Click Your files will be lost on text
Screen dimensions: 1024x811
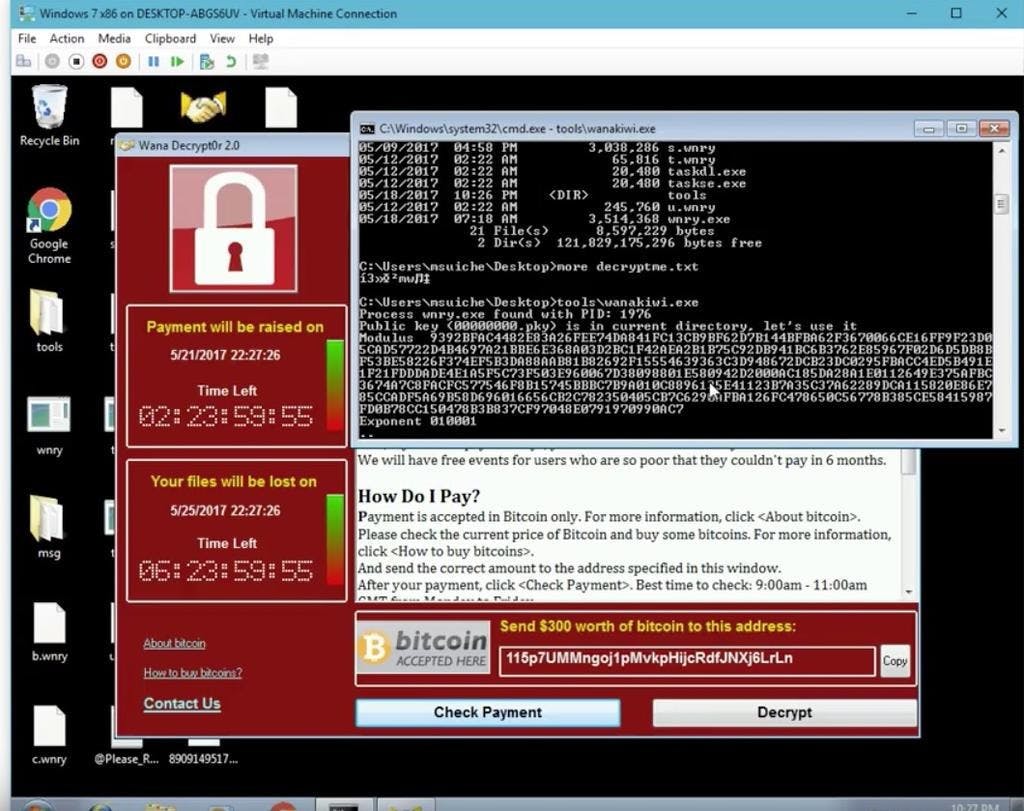[x=234, y=482]
